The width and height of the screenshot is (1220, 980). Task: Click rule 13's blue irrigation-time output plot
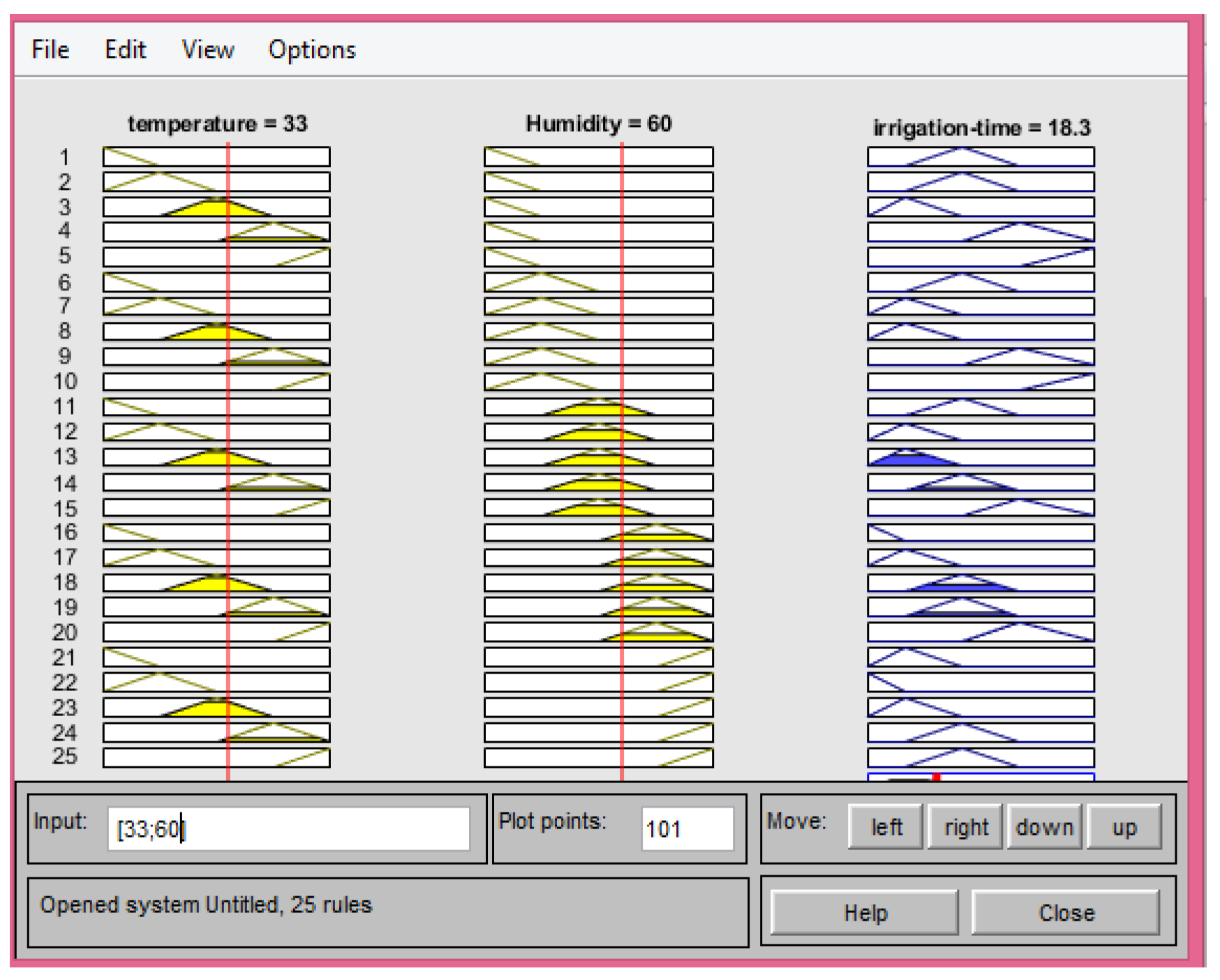point(980,457)
